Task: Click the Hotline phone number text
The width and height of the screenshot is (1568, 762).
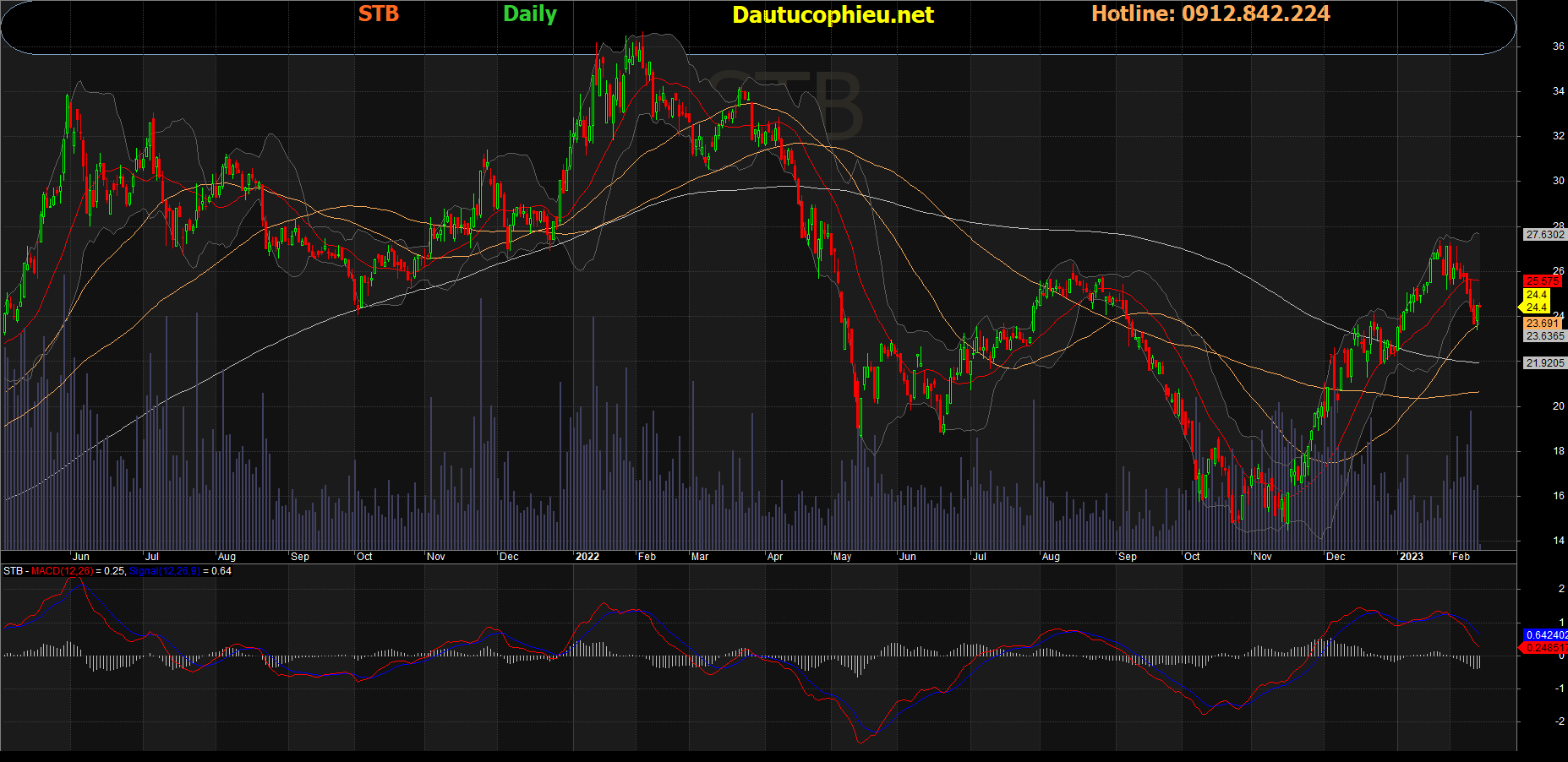Action: point(1210,14)
